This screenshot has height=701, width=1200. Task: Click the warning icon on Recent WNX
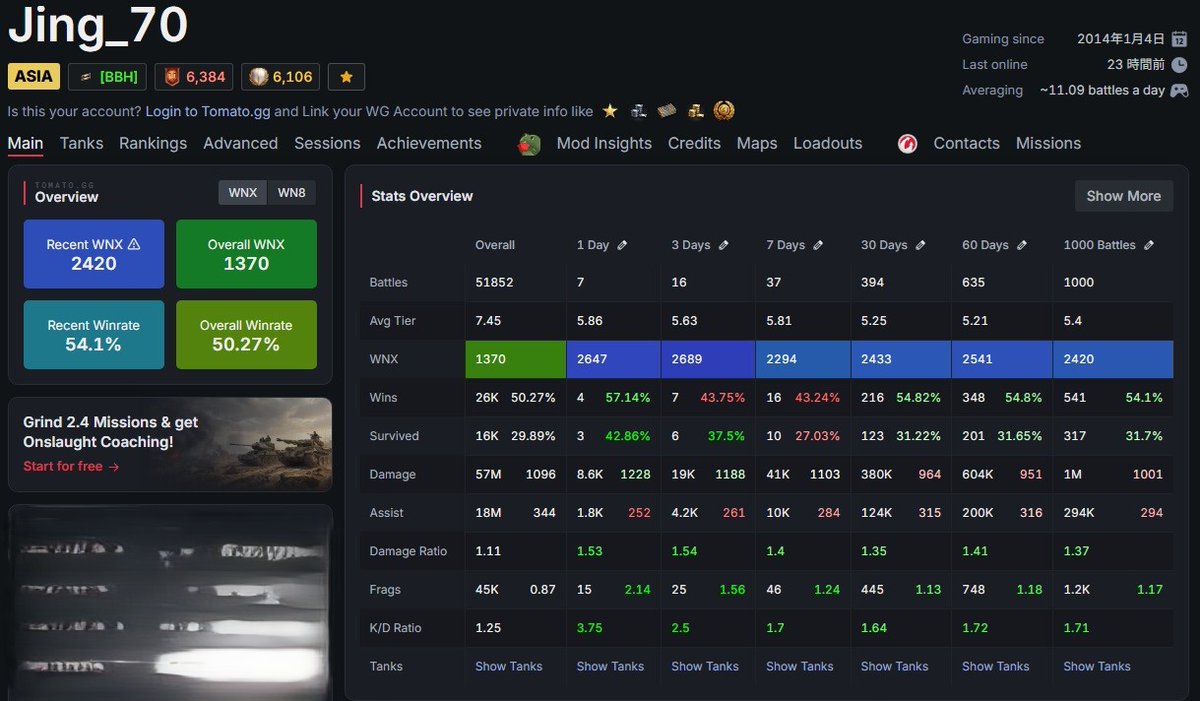[134, 244]
